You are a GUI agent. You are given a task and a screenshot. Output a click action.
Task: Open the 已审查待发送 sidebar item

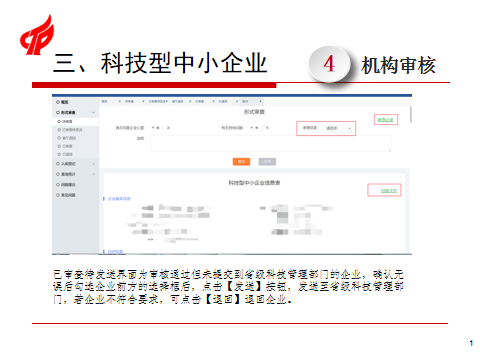72,130
